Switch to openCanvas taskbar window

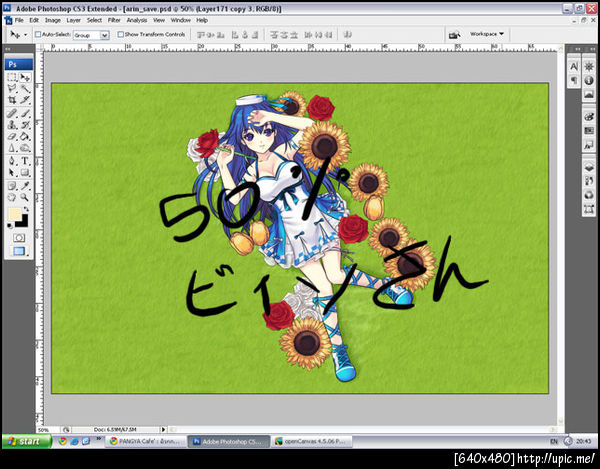[x=311, y=441]
